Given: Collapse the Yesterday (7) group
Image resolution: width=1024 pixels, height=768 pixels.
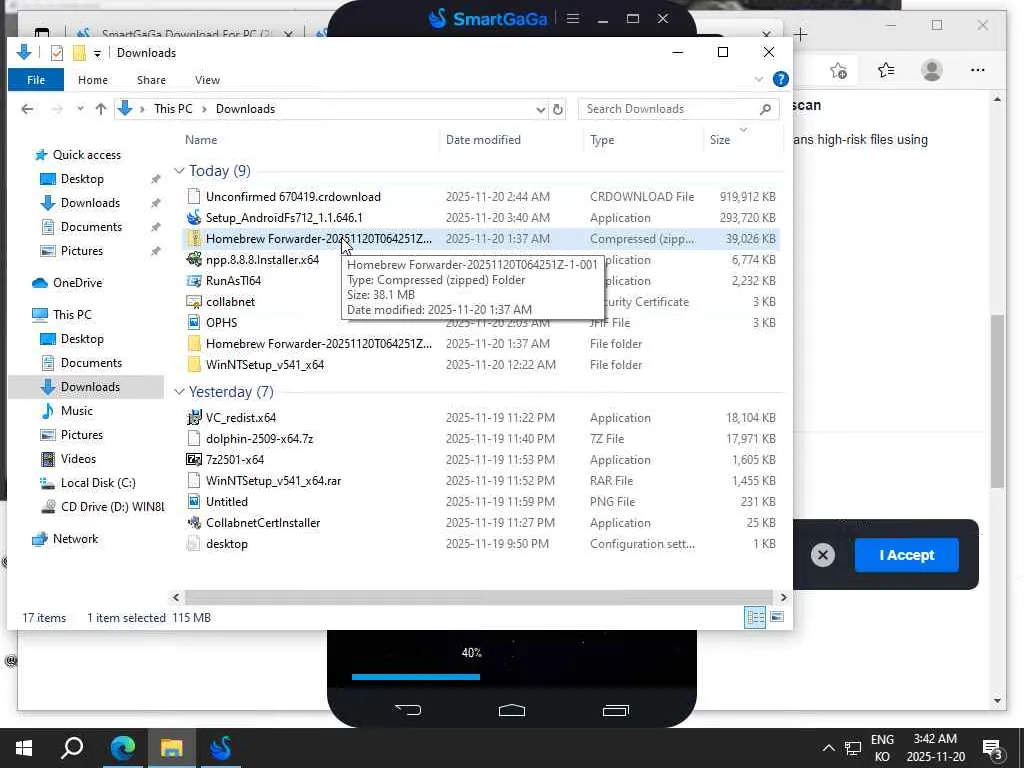Looking at the screenshot, I should point(179,392).
